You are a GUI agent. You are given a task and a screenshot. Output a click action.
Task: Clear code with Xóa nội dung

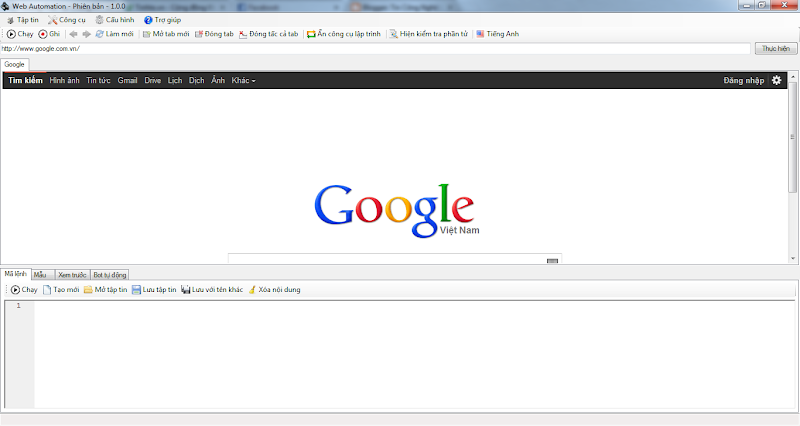[x=274, y=290]
